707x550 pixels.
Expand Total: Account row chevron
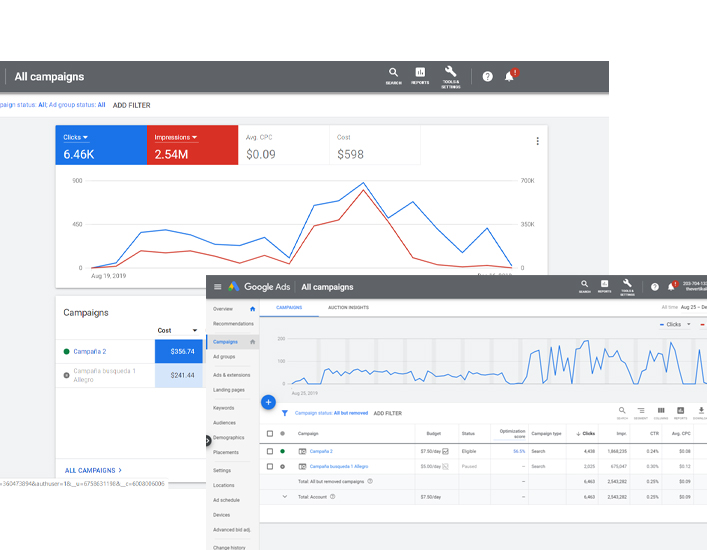pos(285,497)
